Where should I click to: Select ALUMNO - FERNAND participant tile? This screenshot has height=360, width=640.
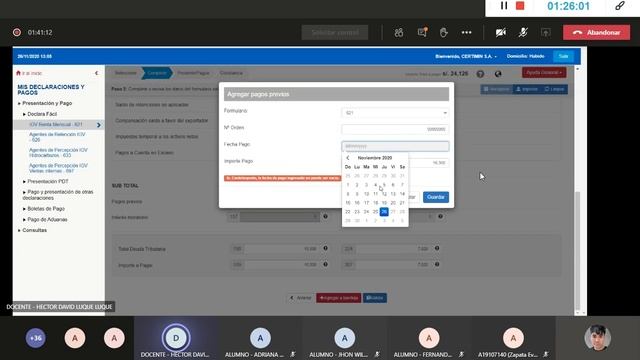point(429,338)
